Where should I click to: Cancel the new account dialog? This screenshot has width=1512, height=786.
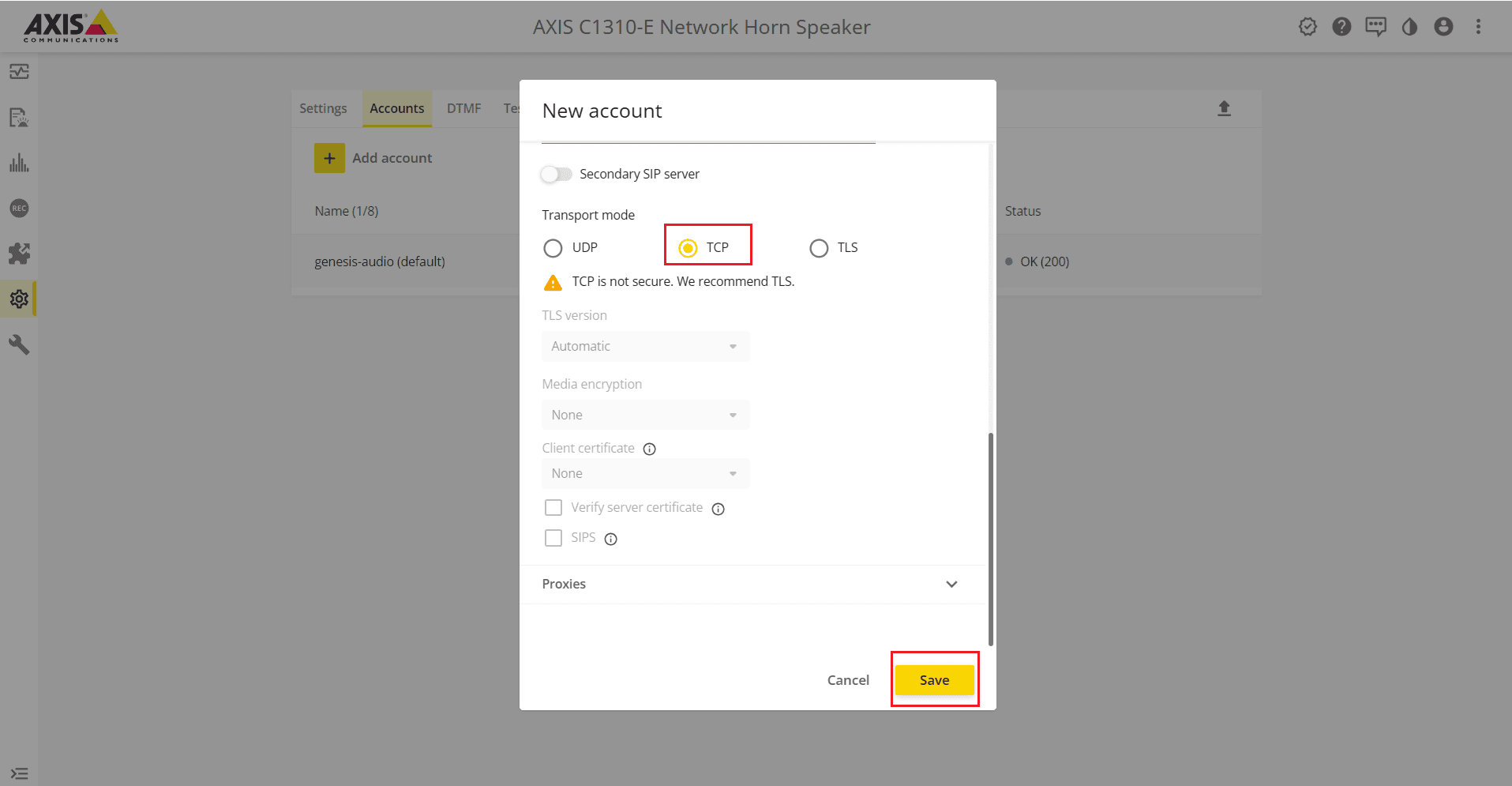pyautogui.click(x=848, y=680)
